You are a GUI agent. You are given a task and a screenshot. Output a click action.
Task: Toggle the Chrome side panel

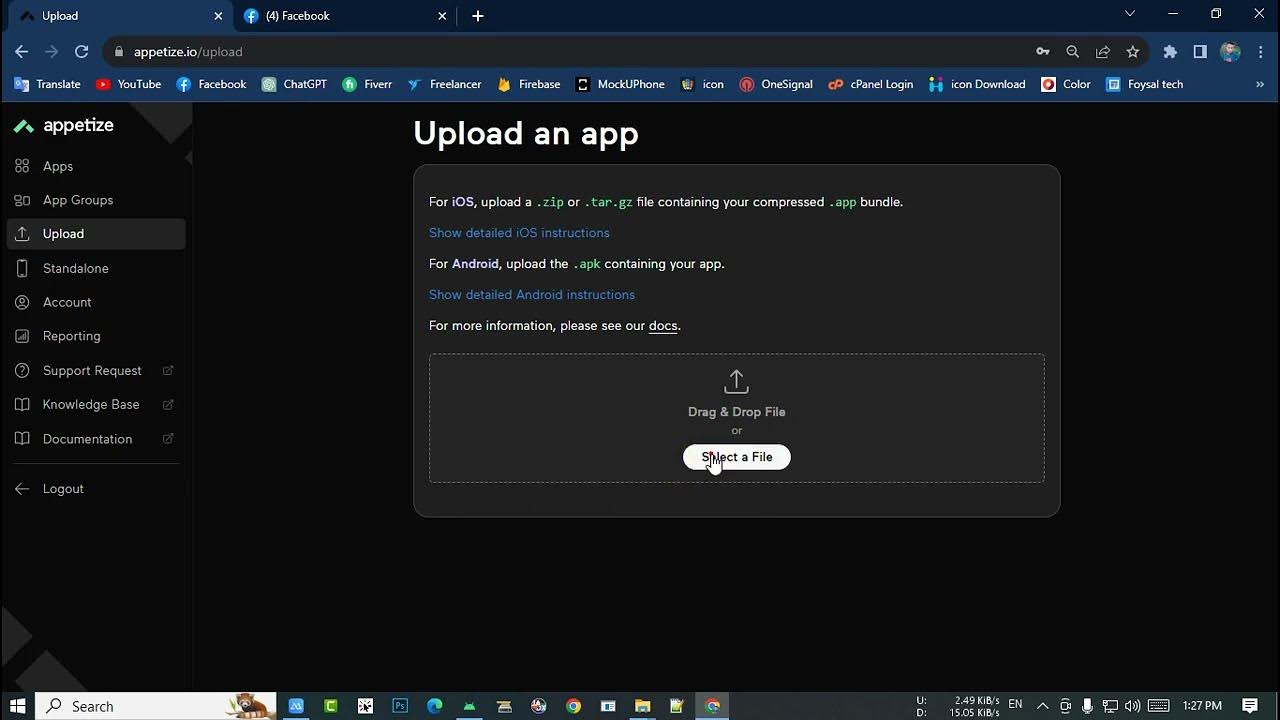[1200, 52]
